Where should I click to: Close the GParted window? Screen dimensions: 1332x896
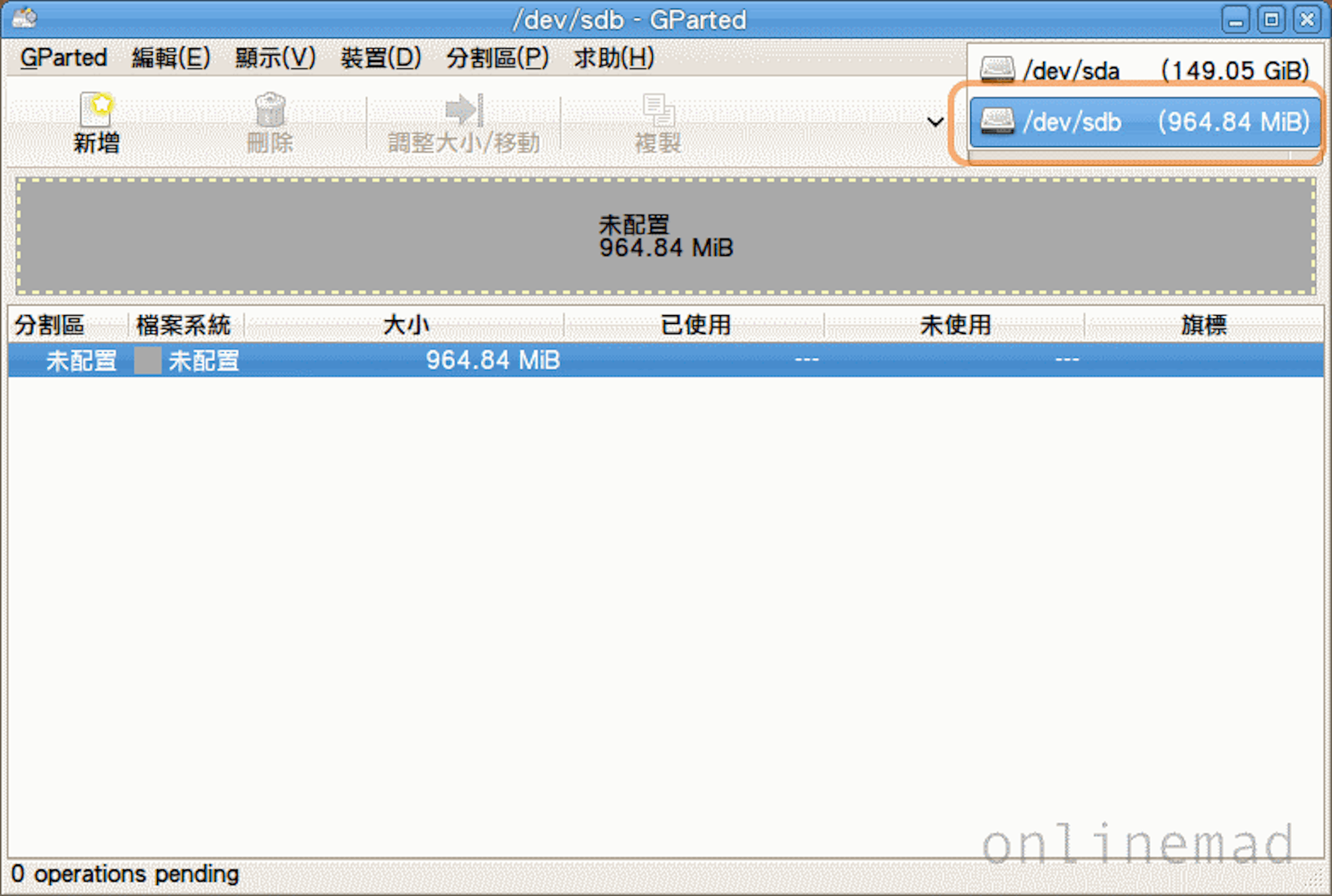point(1308,20)
